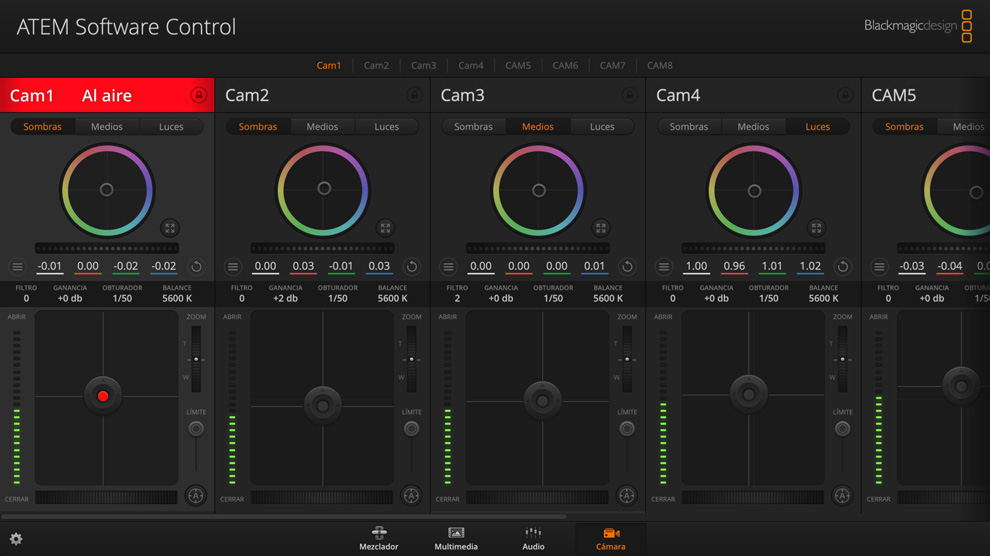This screenshot has height=556, width=990.
Task: Open Cam1 color settings menu icon
Action: point(17,267)
